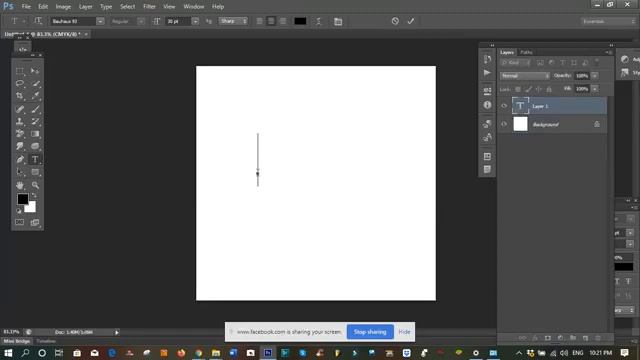This screenshot has height=360, width=640.
Task: Select the Clone Stamp tool
Action: [x=20, y=121]
